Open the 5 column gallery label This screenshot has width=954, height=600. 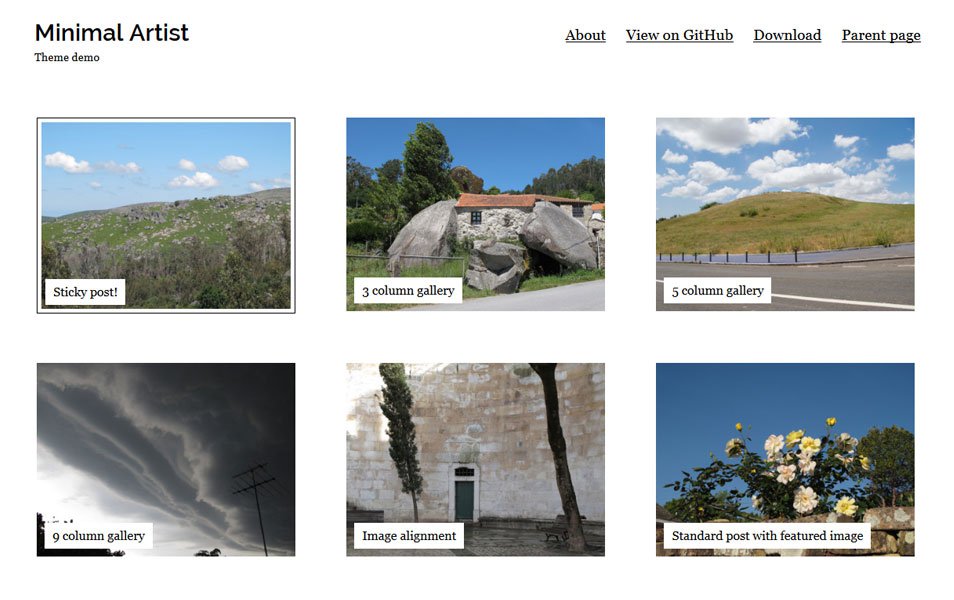717,291
